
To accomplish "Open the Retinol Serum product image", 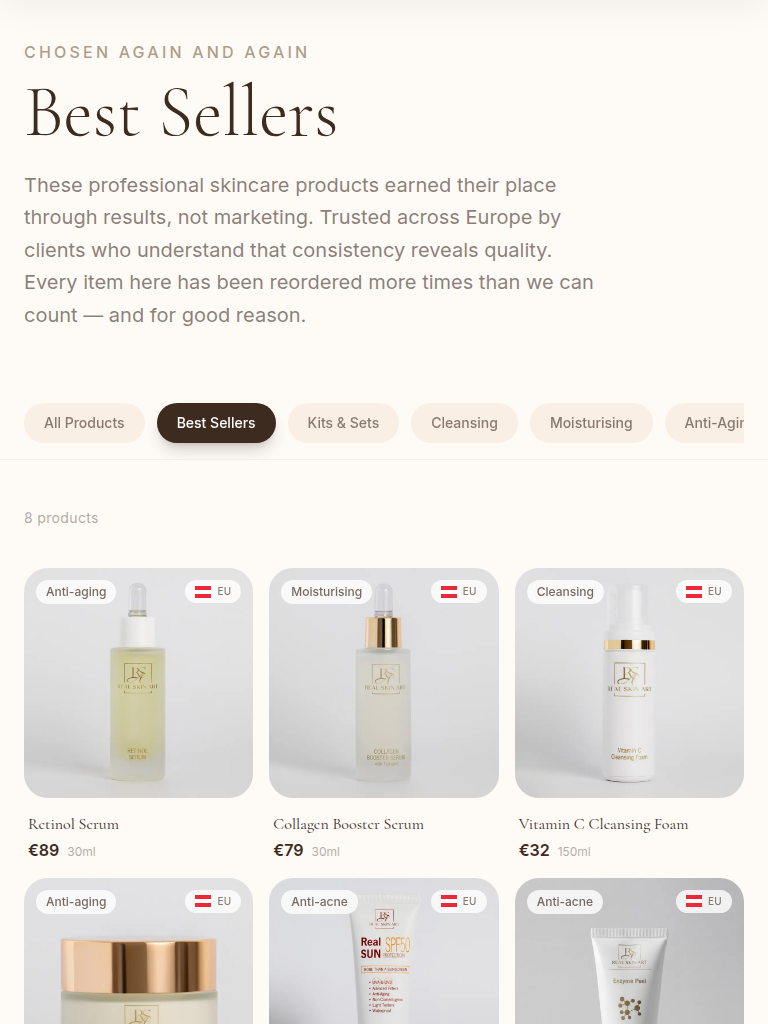I will (x=138, y=683).
